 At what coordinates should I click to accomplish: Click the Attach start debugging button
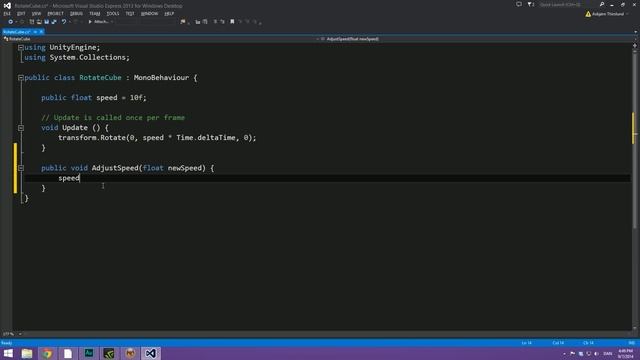coord(100,22)
